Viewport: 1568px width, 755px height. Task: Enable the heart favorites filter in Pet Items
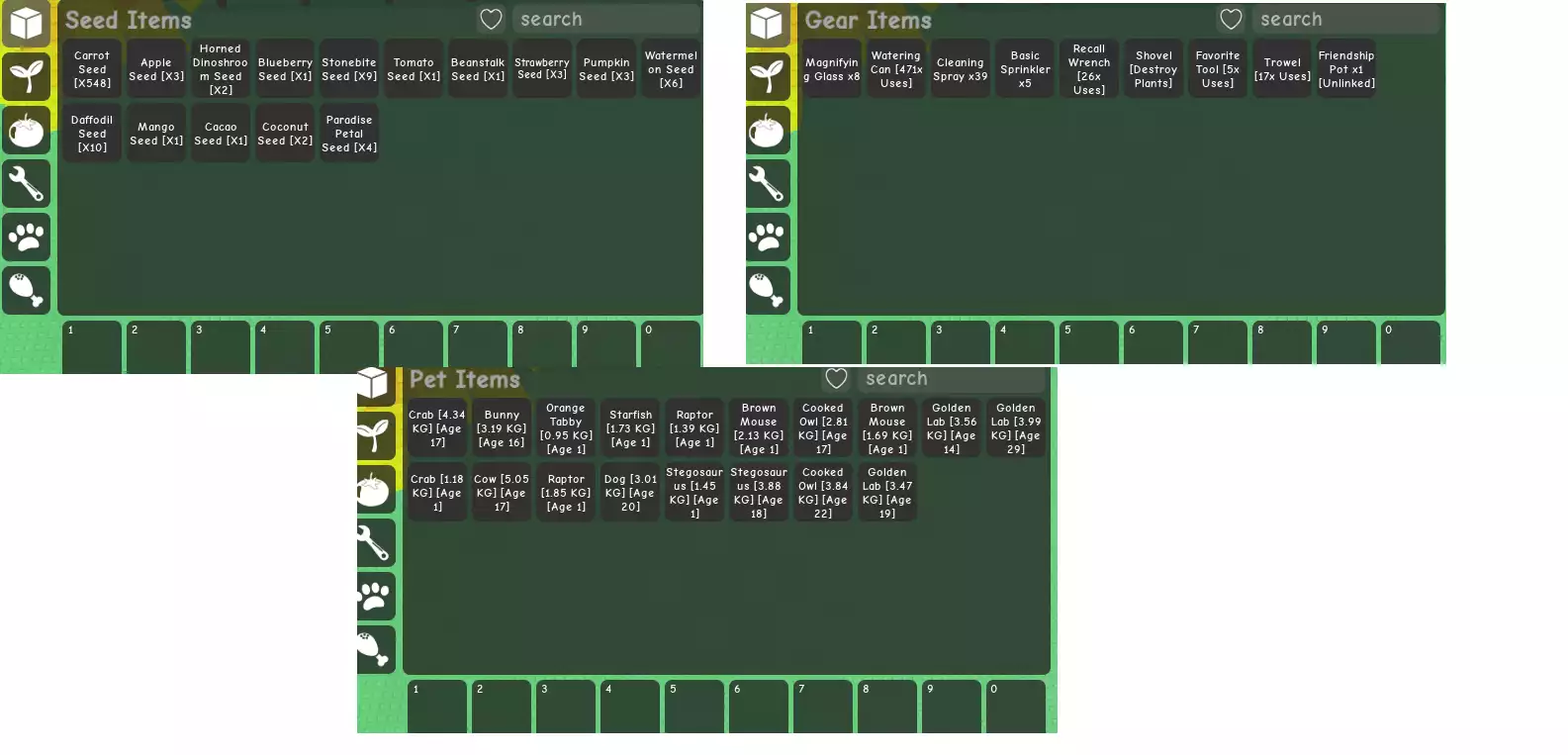click(836, 378)
